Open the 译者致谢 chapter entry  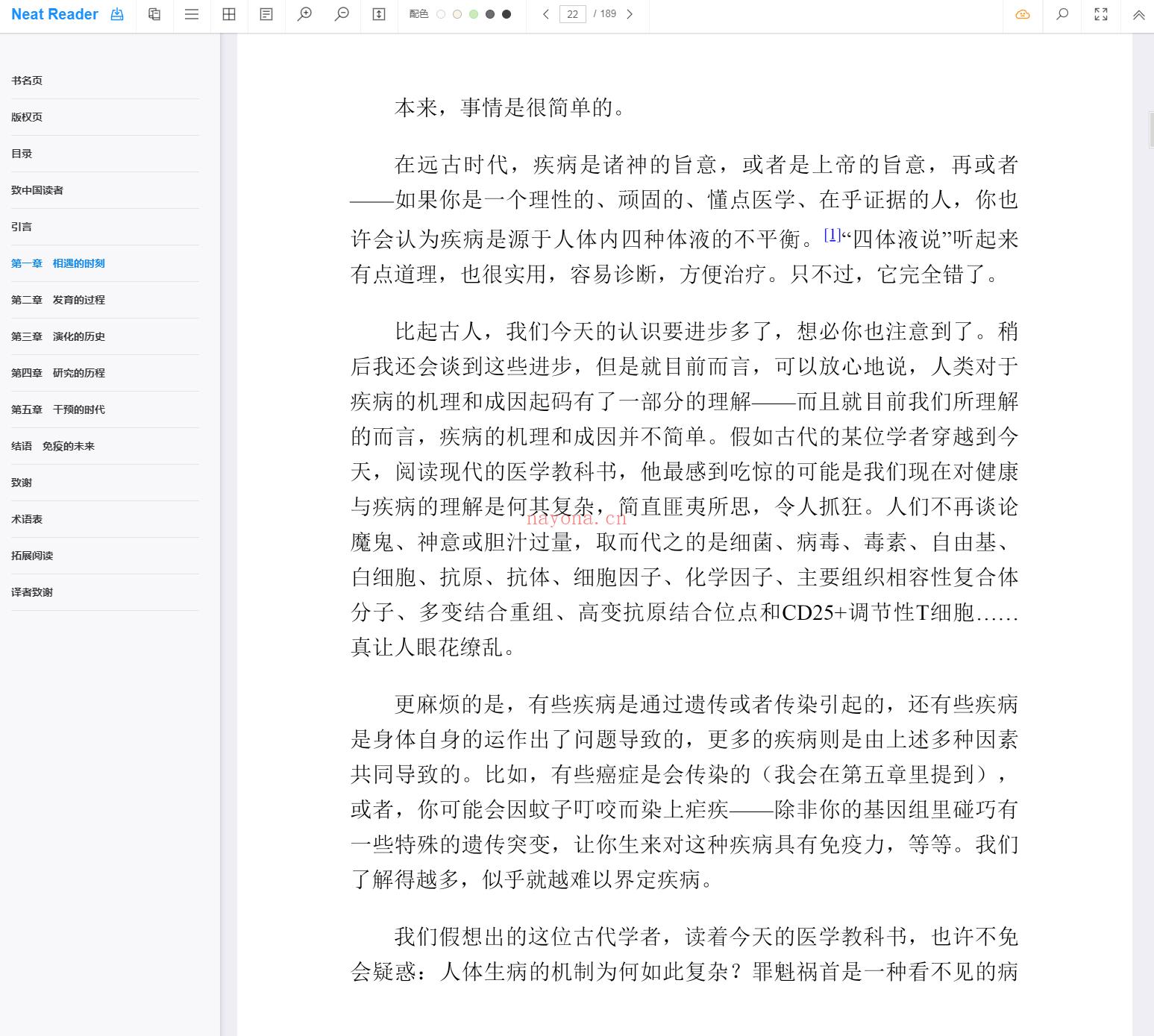(105, 592)
